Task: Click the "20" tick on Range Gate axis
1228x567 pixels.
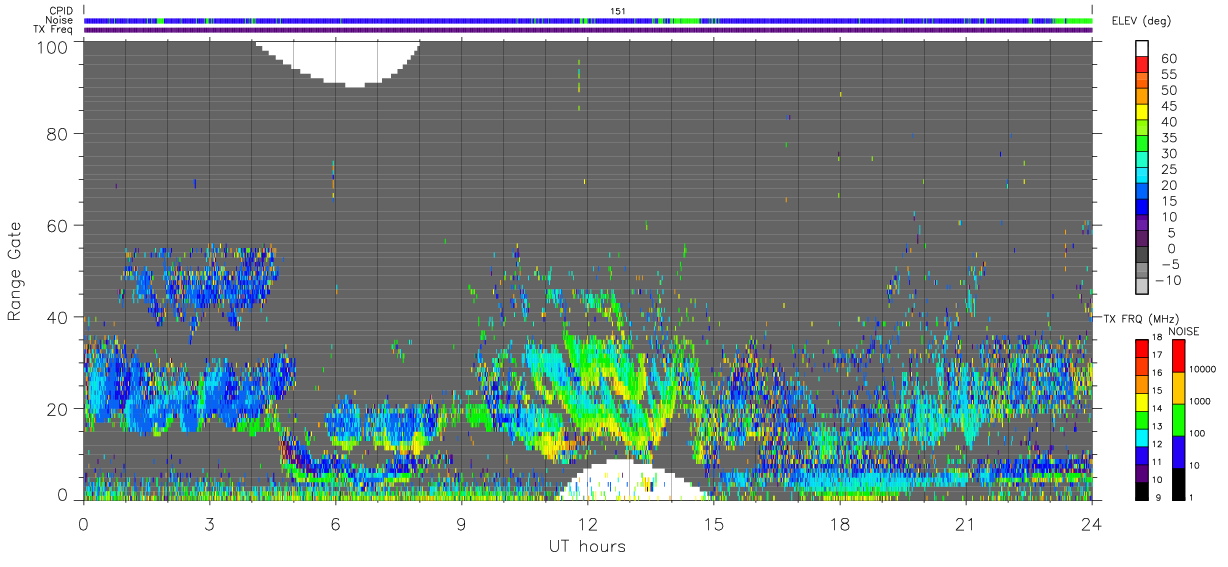Action: 59,409
